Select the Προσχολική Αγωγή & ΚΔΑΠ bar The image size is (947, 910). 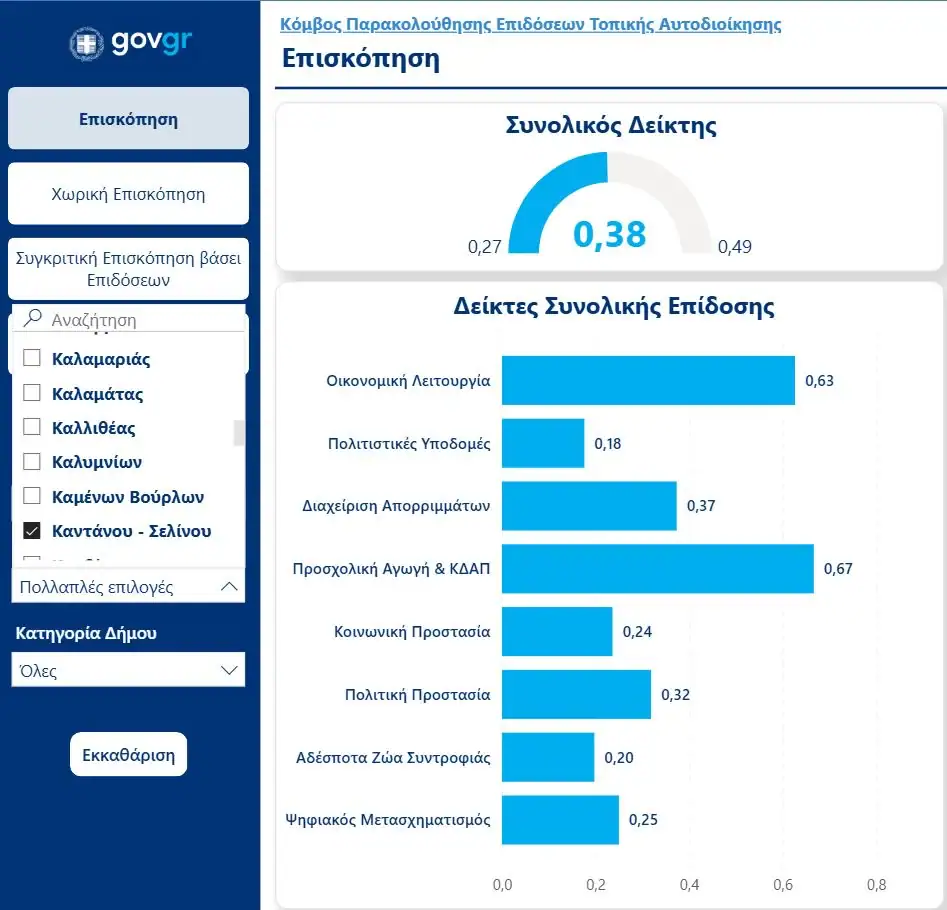[x=657, y=569]
